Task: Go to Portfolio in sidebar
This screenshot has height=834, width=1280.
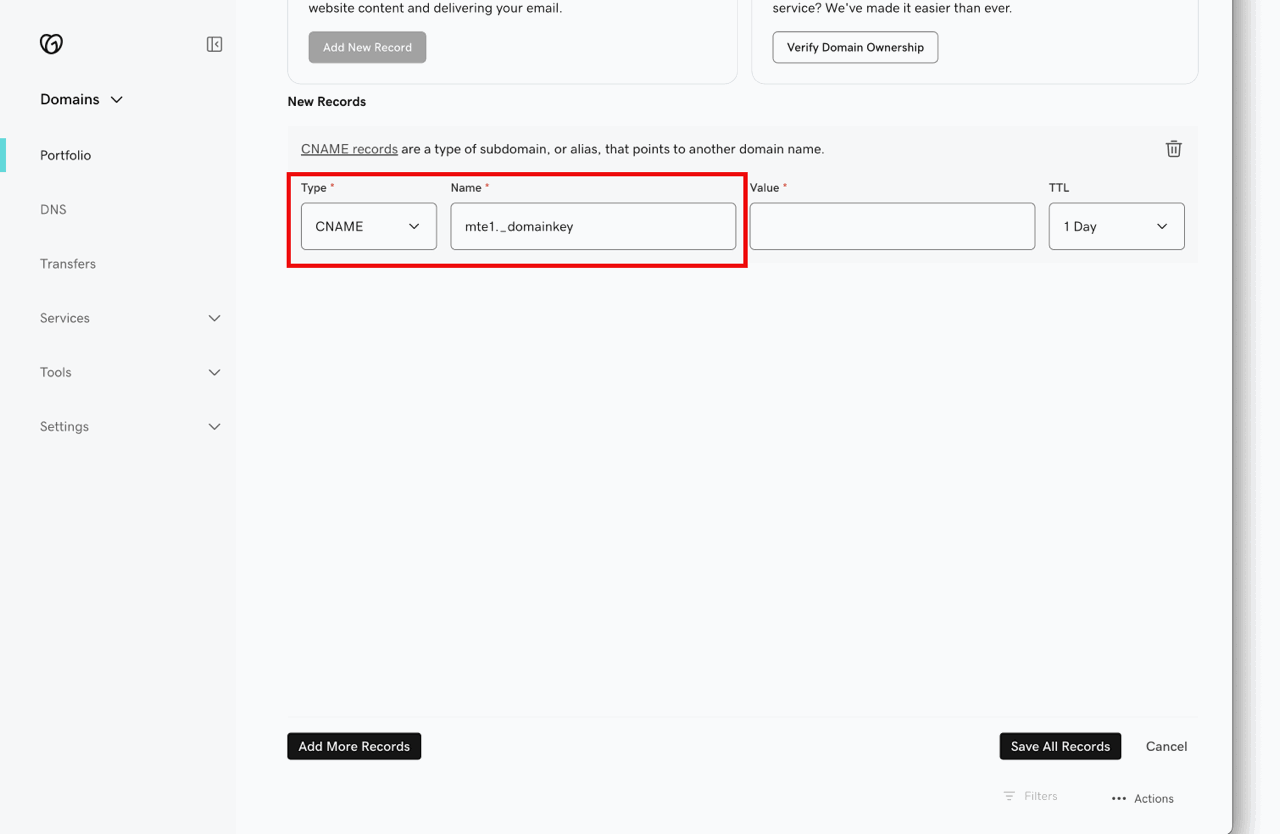Action: pyautogui.click(x=66, y=155)
